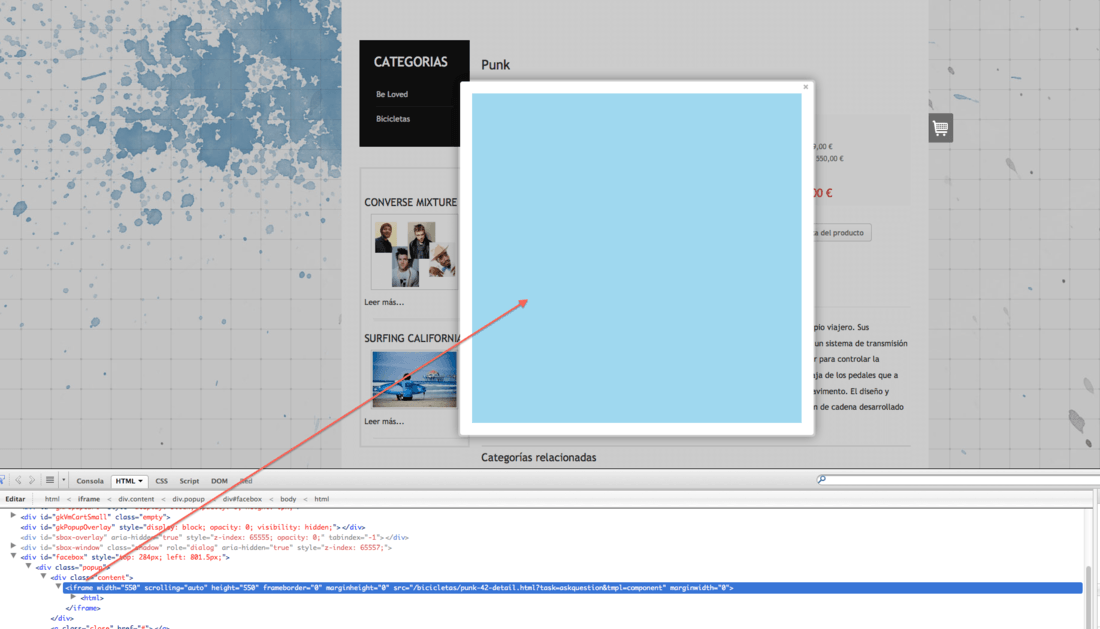Click the 'del producto' button
This screenshot has width=1100, height=629.
[842, 233]
